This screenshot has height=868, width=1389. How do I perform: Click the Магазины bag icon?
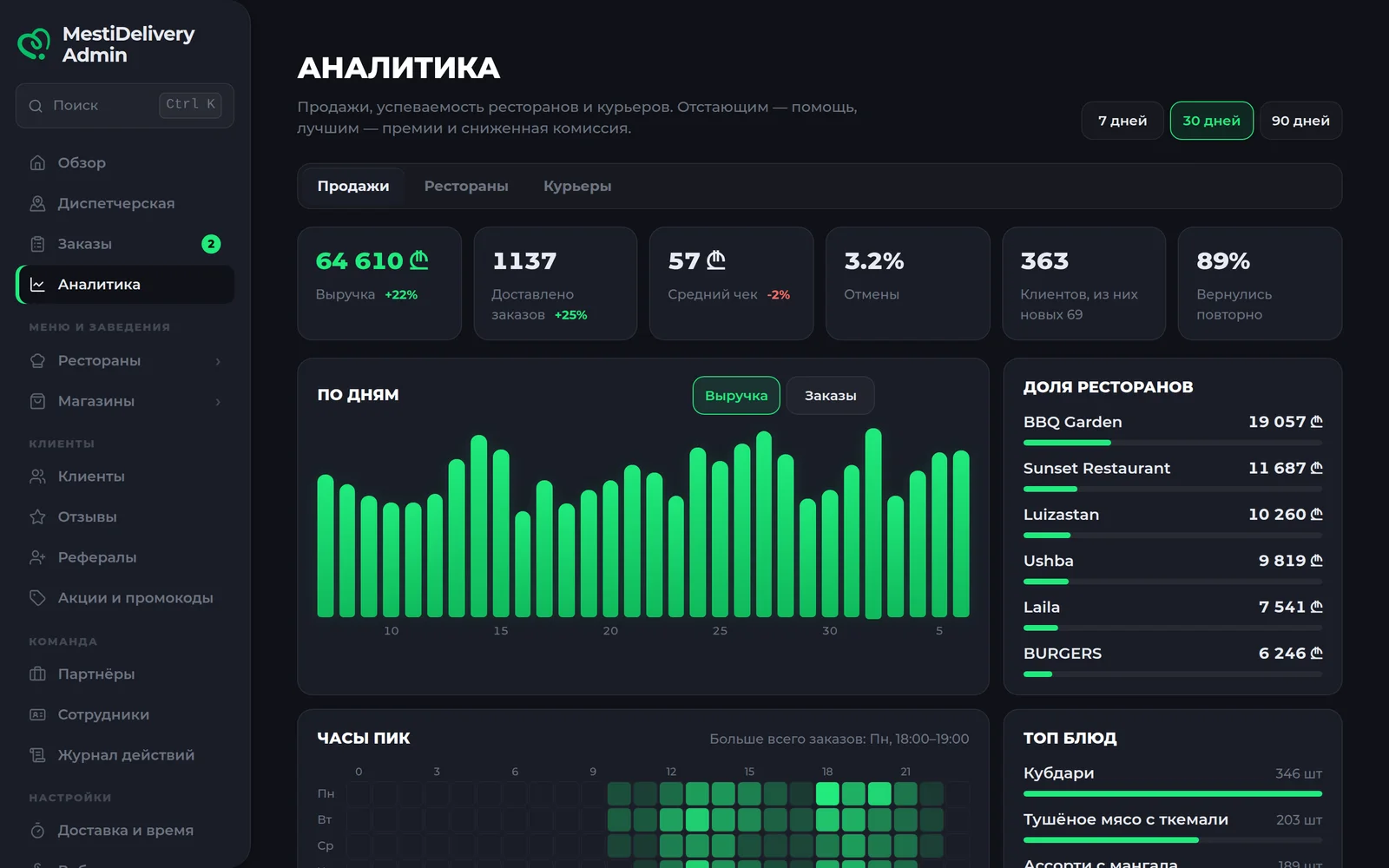click(x=37, y=401)
